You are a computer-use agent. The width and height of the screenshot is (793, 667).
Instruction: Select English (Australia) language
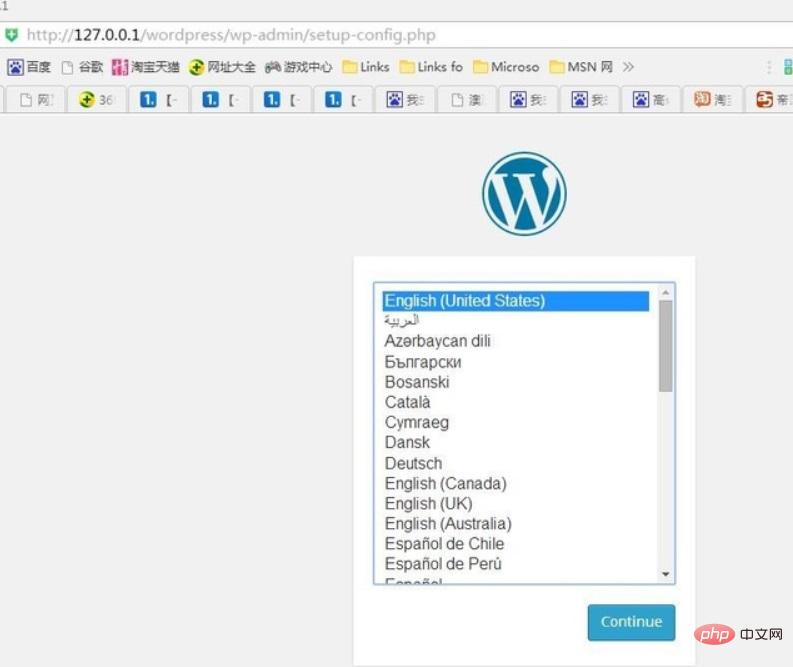click(516, 524)
